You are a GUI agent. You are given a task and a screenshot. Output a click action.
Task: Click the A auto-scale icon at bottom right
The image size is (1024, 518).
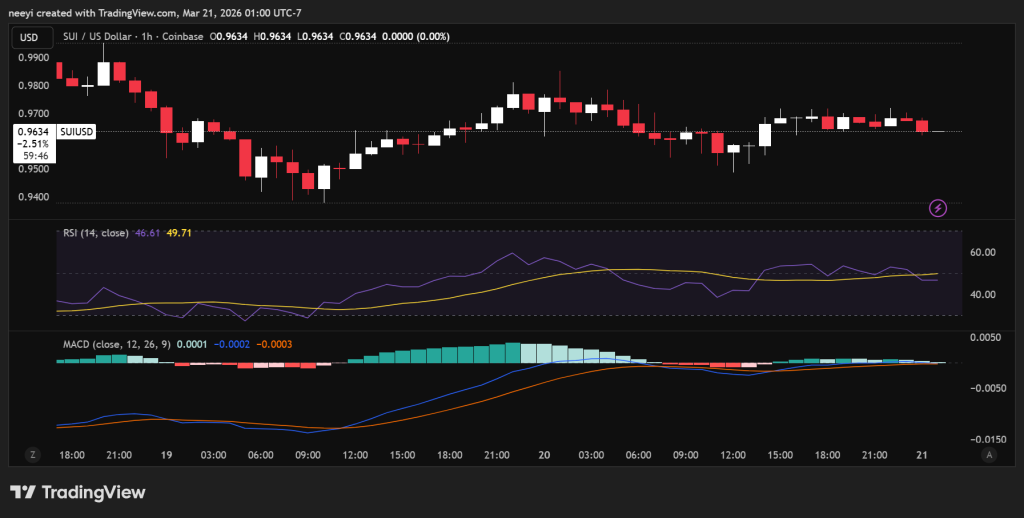click(989, 454)
